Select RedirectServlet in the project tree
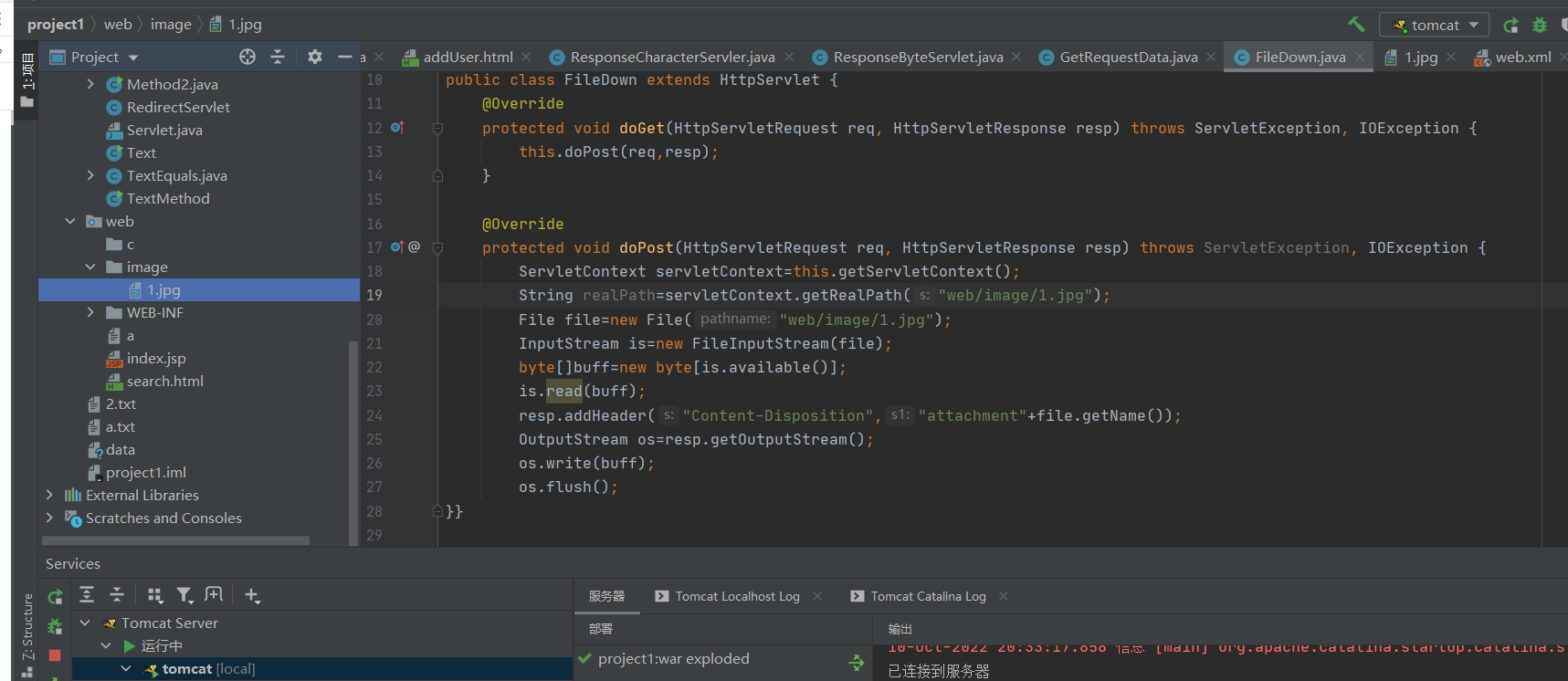1568x681 pixels. coord(178,107)
